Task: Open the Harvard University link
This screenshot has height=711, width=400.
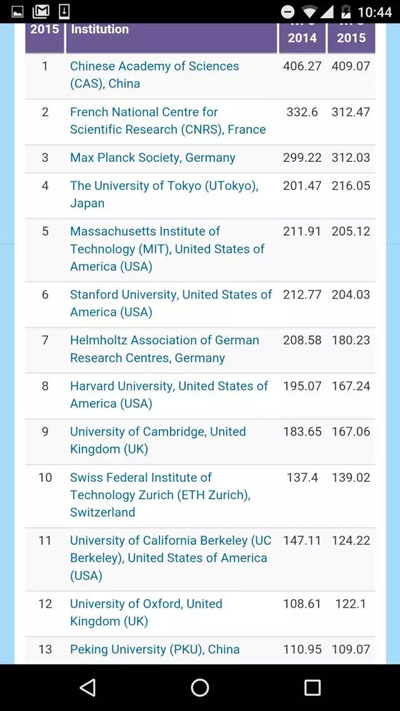Action: click(169, 395)
